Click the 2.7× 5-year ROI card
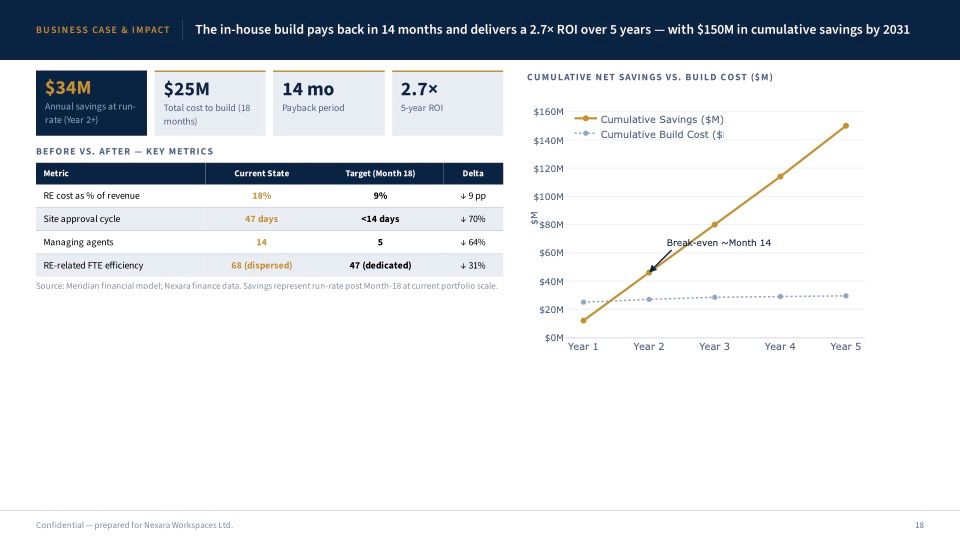 448,103
